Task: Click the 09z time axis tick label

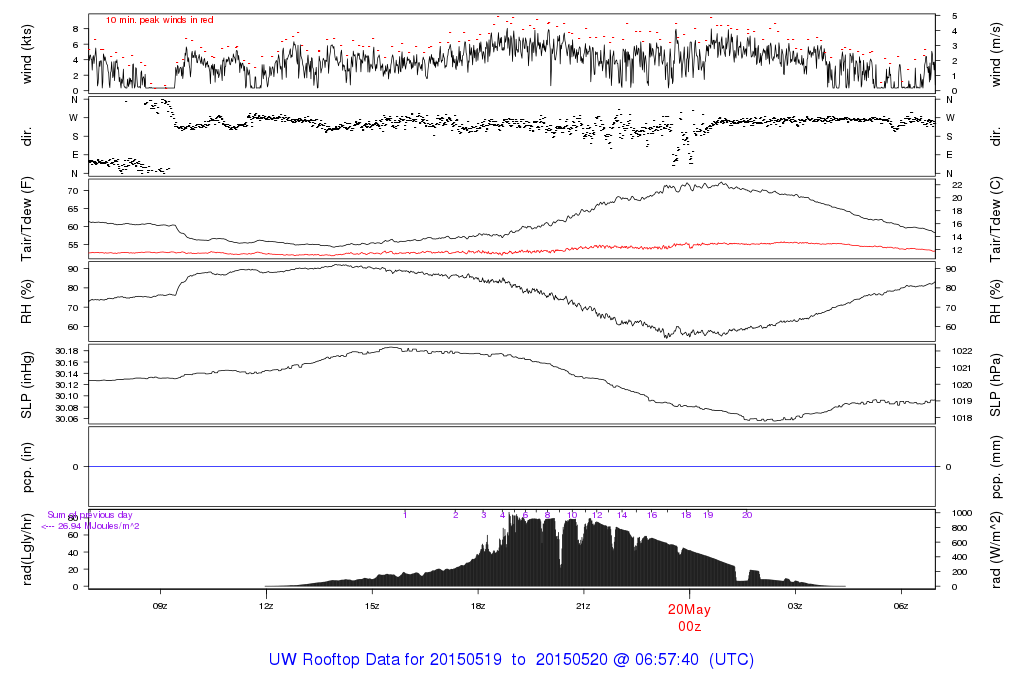Action: (160, 606)
